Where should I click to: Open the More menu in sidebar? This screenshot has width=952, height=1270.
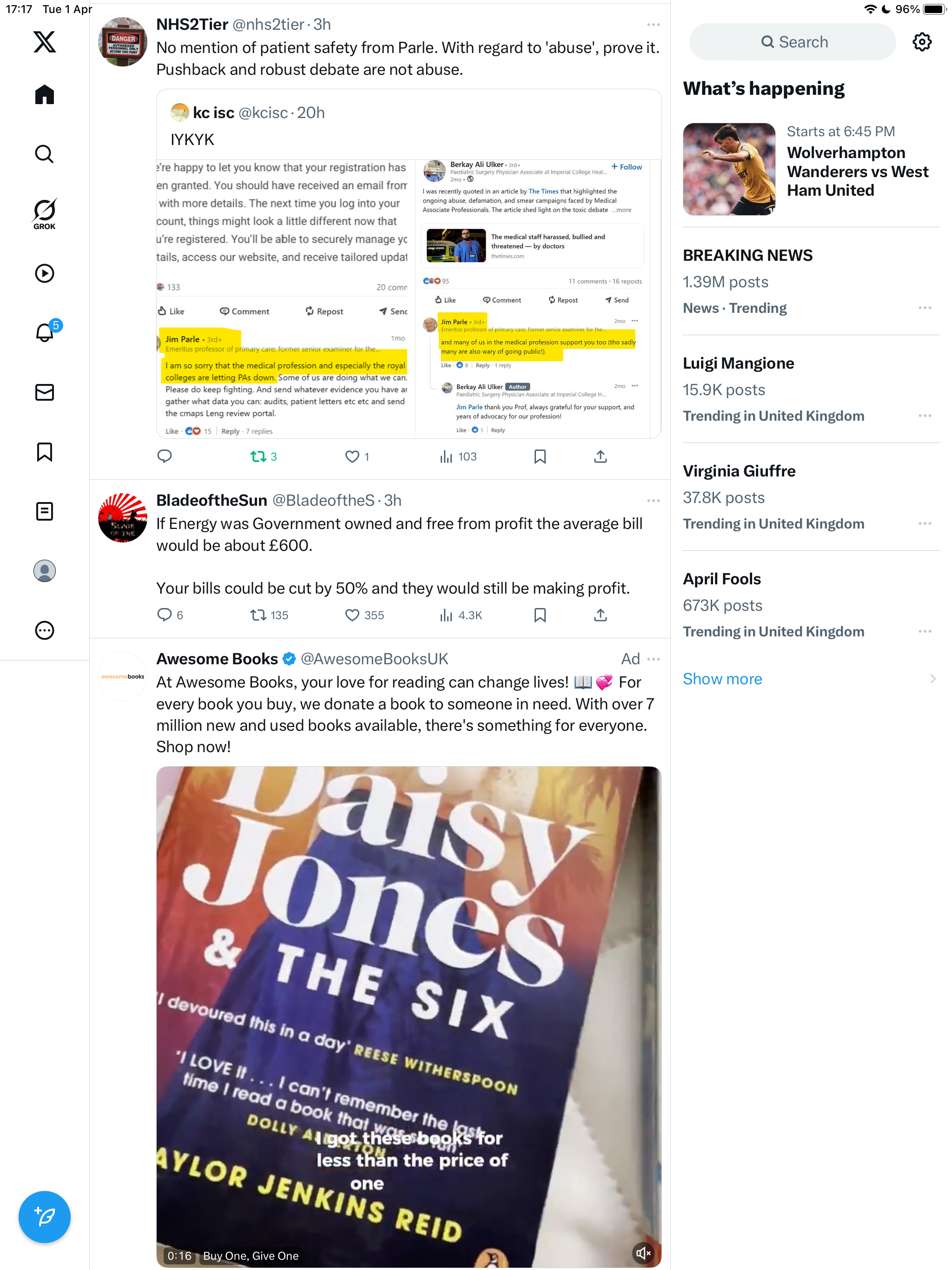(44, 630)
